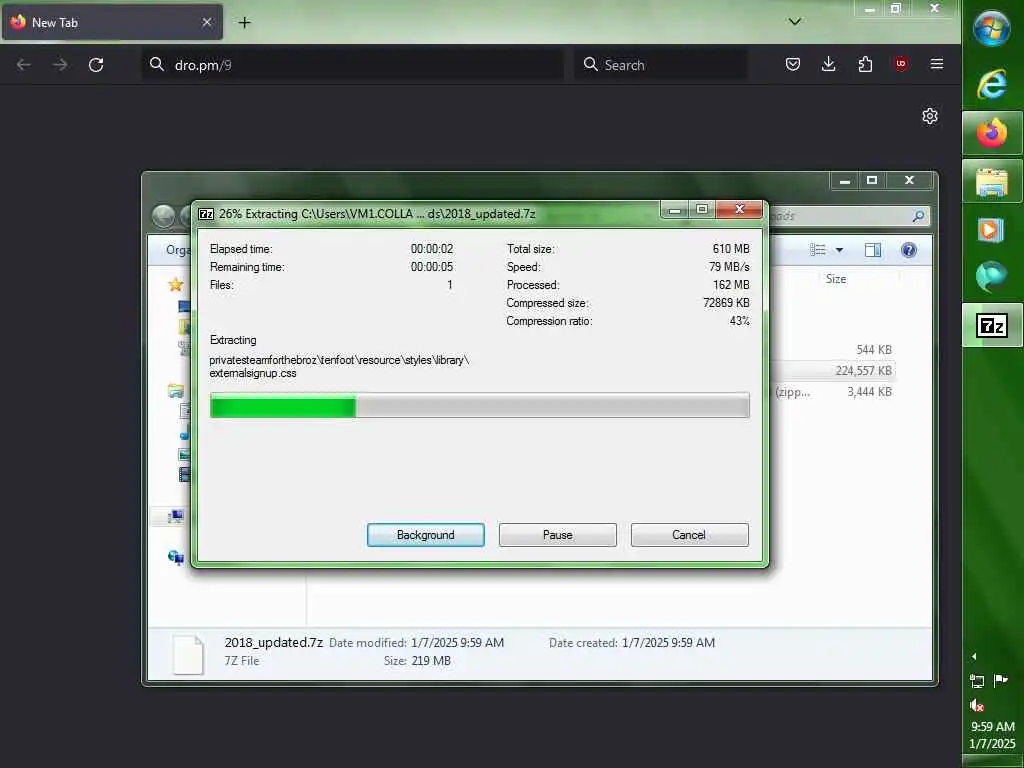The width and height of the screenshot is (1024, 768).
Task: Show hidden tray icons arrow
Action: pyautogui.click(x=974, y=656)
